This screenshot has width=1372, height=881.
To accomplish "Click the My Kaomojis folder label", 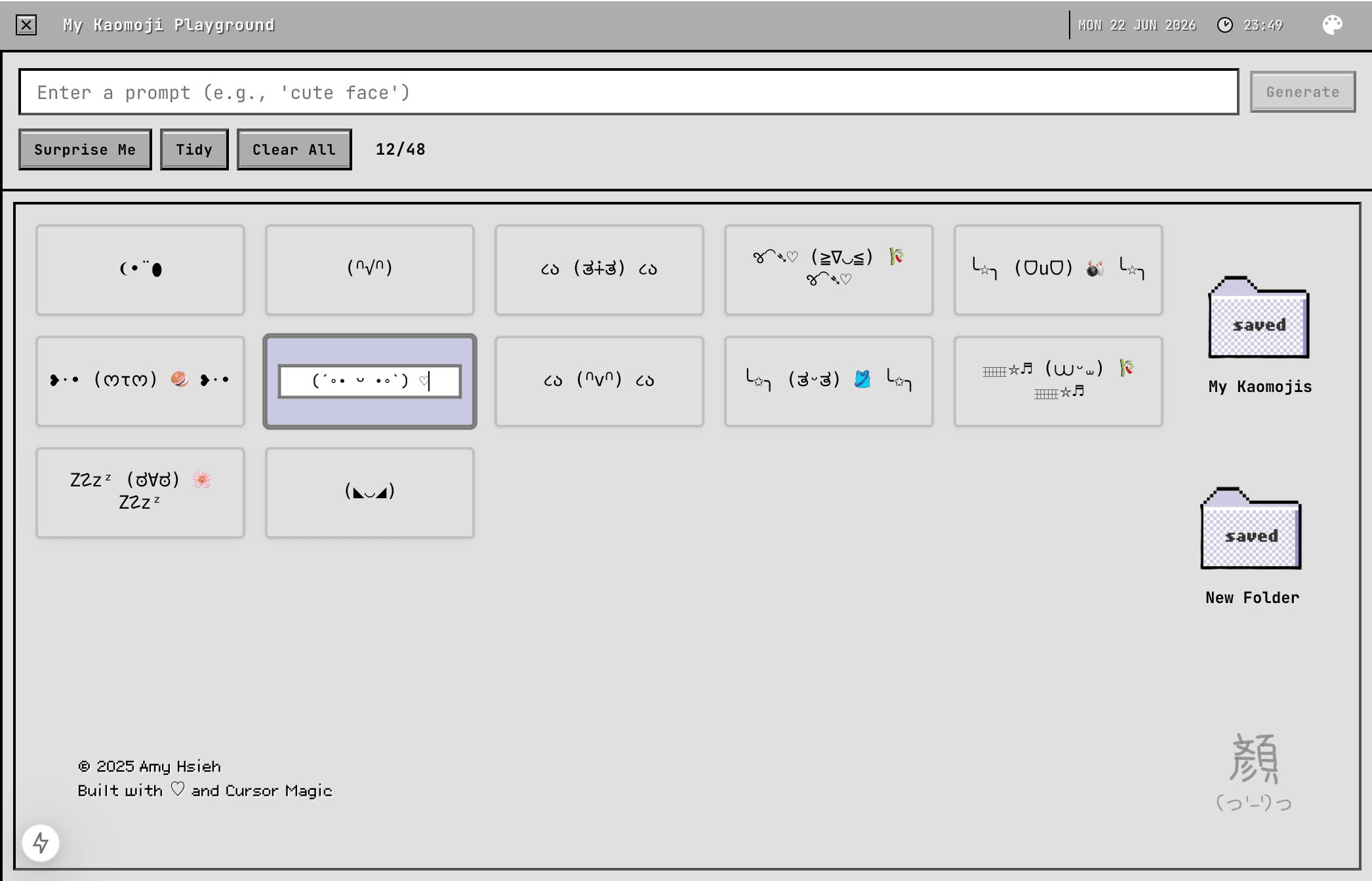I will pyautogui.click(x=1260, y=387).
